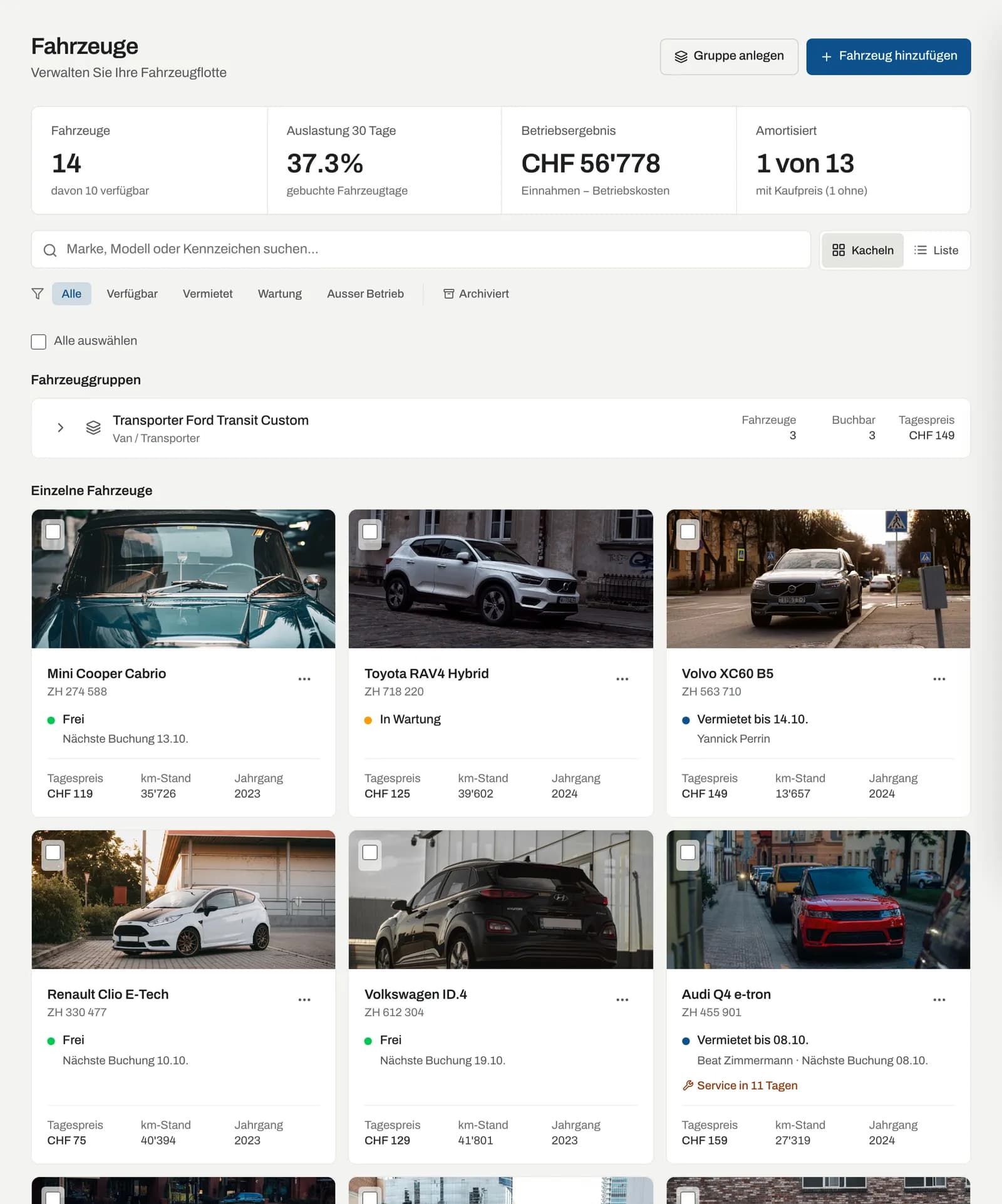This screenshot has height=1204, width=1002.
Task: Click the 37.3% Auslastung value
Action: tap(324, 163)
